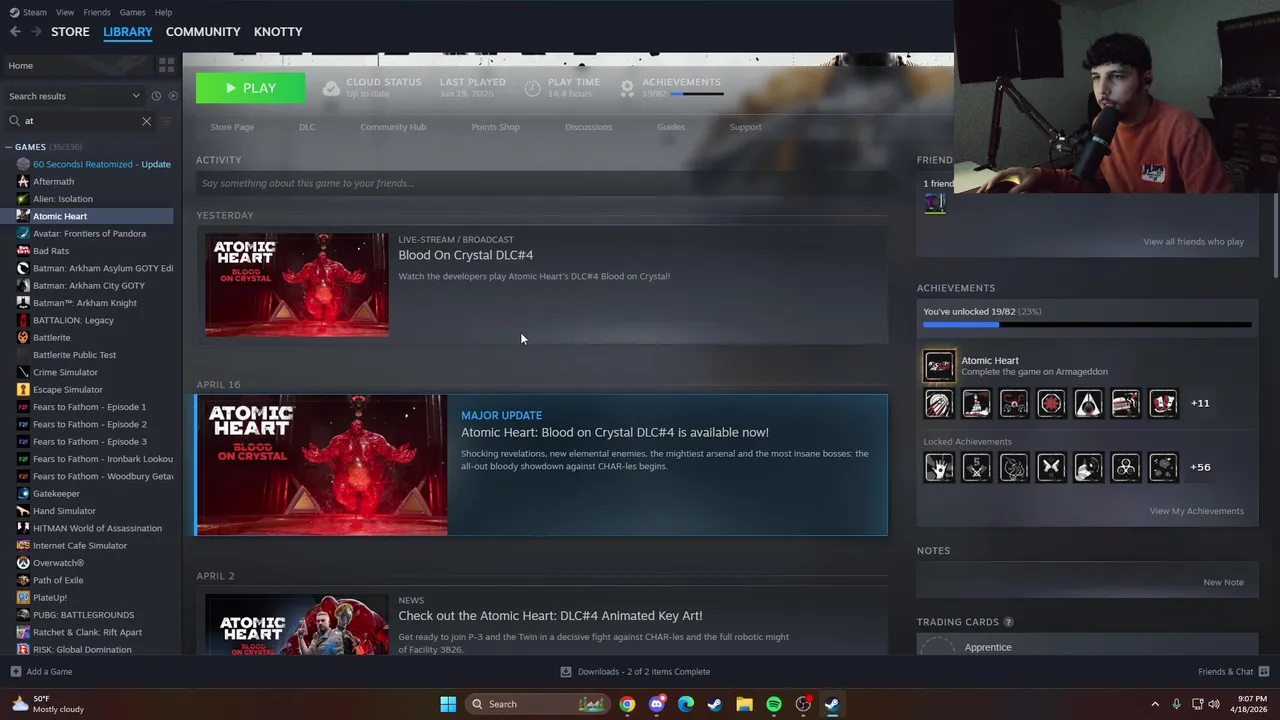Click the 'Say something about this game' field

541,183
